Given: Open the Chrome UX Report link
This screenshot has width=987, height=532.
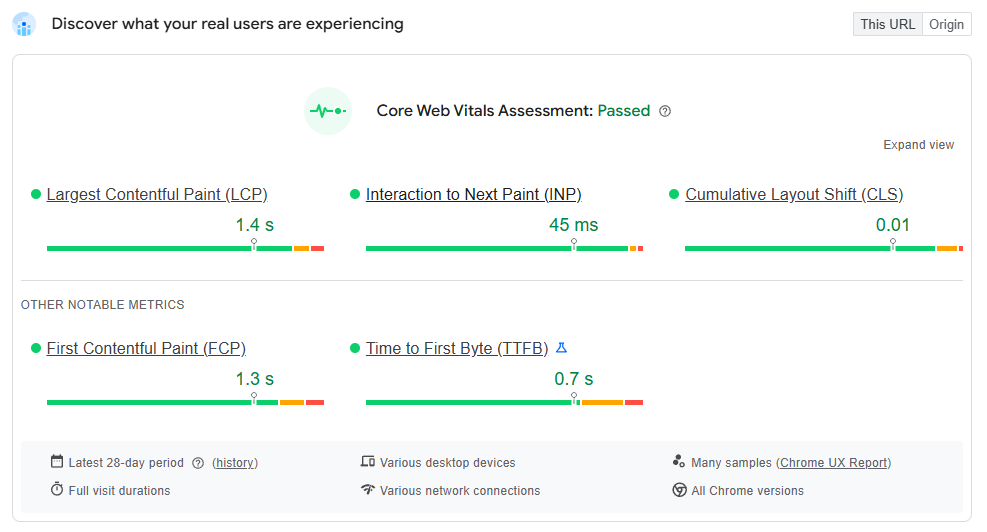Looking at the screenshot, I should tap(833, 463).
